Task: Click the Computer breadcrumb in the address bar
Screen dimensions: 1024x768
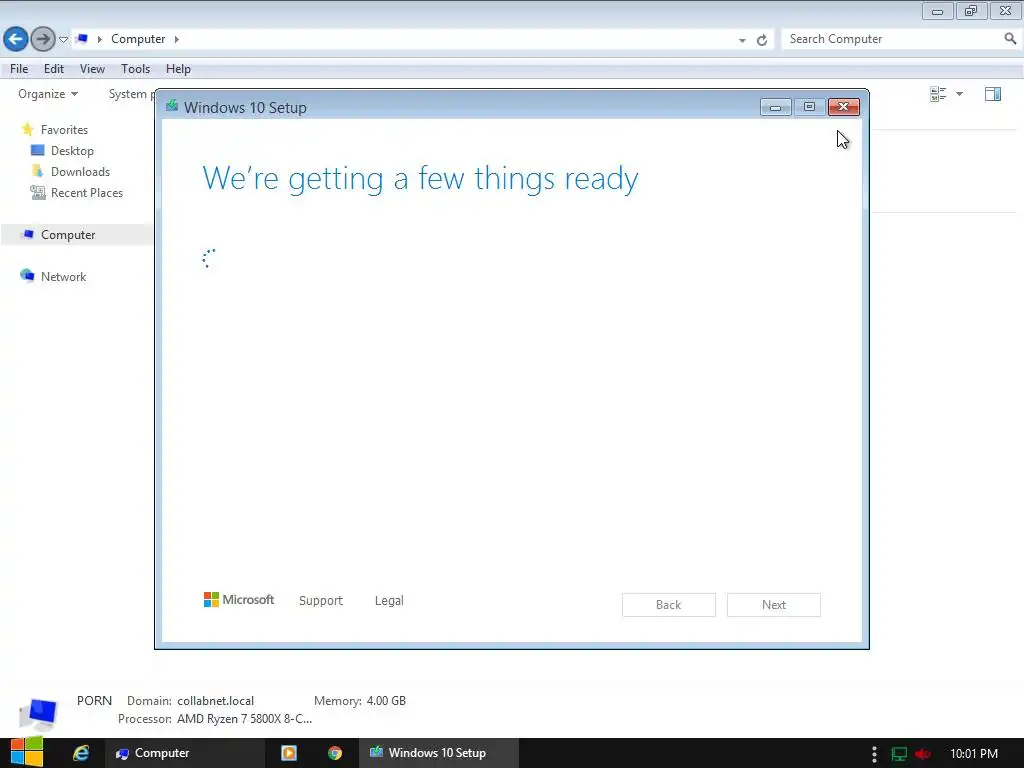Action: pos(138,39)
